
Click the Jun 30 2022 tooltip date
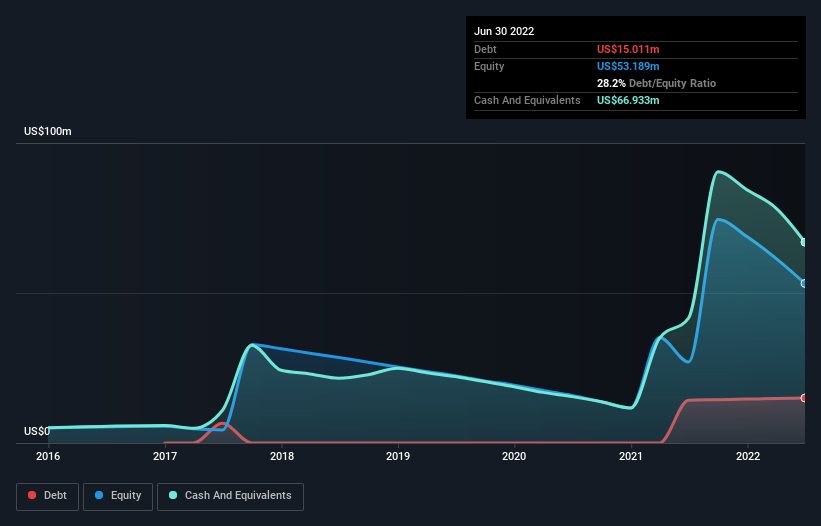coord(504,31)
